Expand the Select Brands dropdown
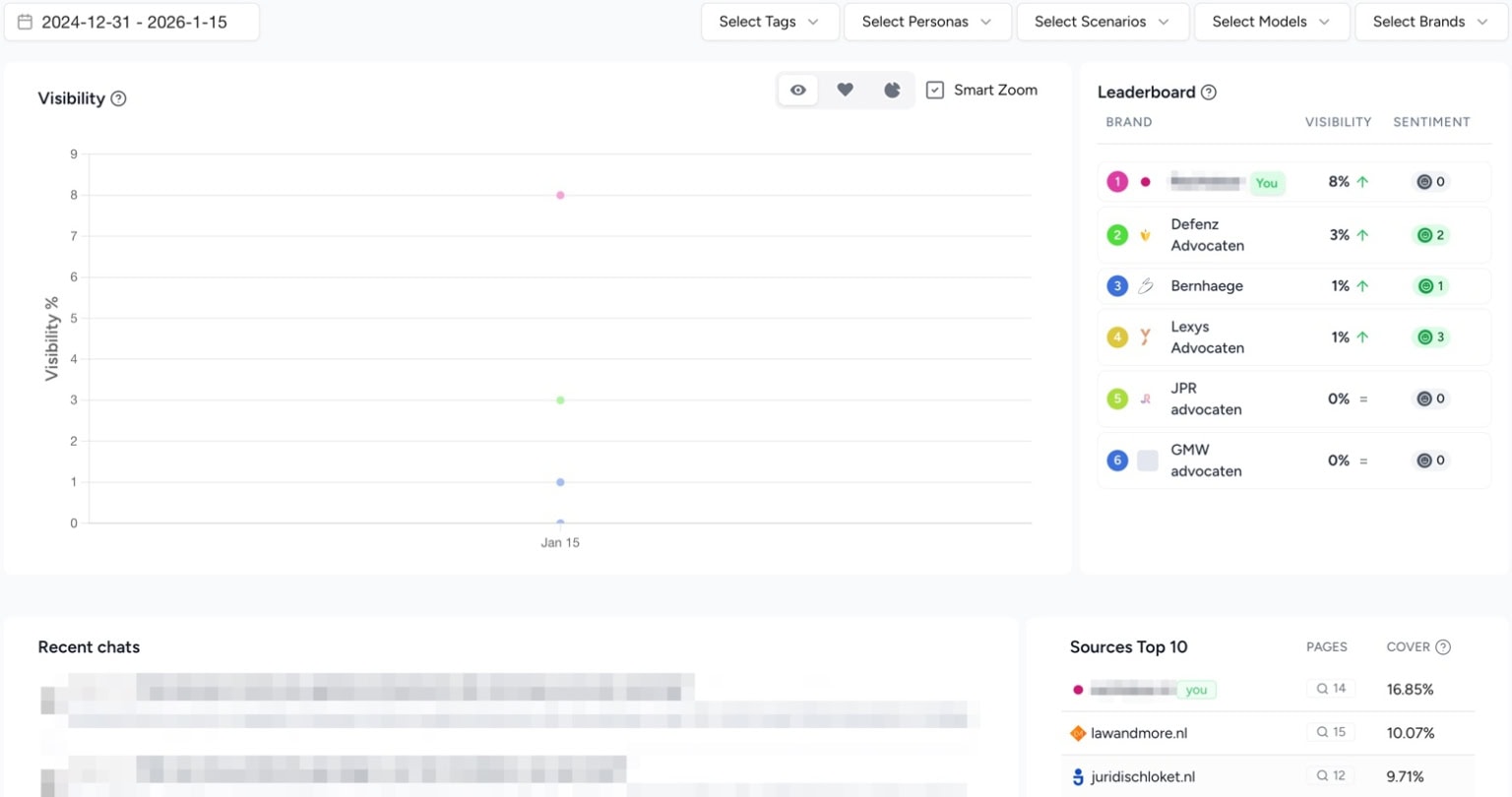The width and height of the screenshot is (1512, 797). click(x=1430, y=22)
